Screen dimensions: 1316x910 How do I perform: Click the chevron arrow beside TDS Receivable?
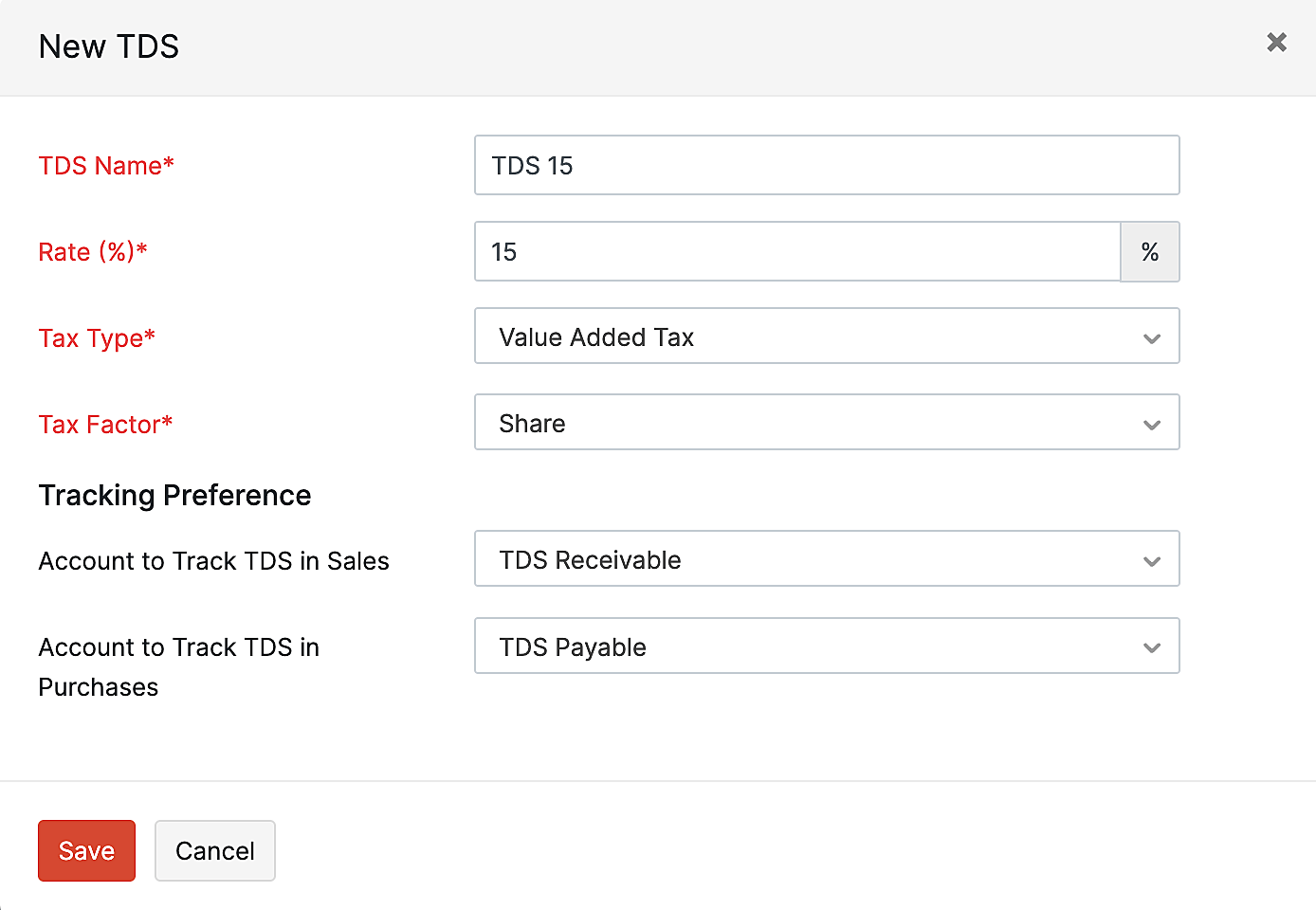1151,561
